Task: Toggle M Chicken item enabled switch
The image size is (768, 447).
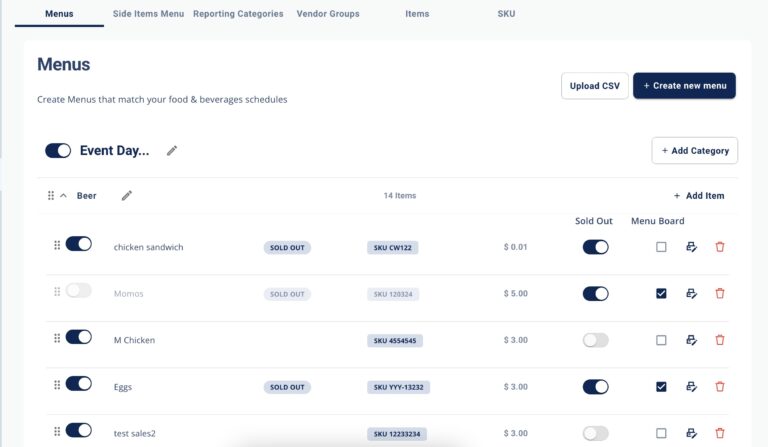Action: 78,337
